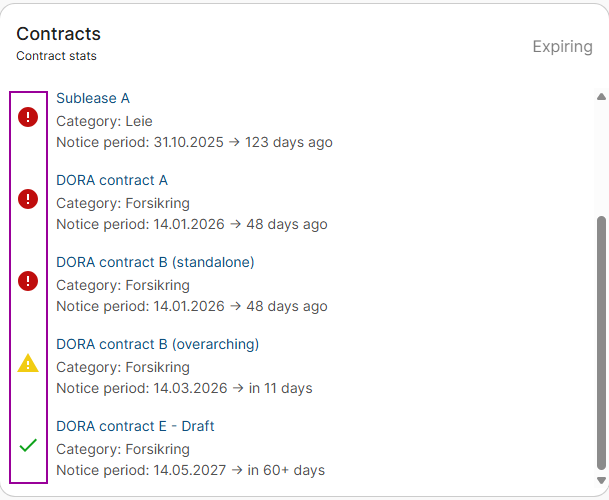609x500 pixels.
Task: Open the DORA contract A link
Action: tap(112, 180)
